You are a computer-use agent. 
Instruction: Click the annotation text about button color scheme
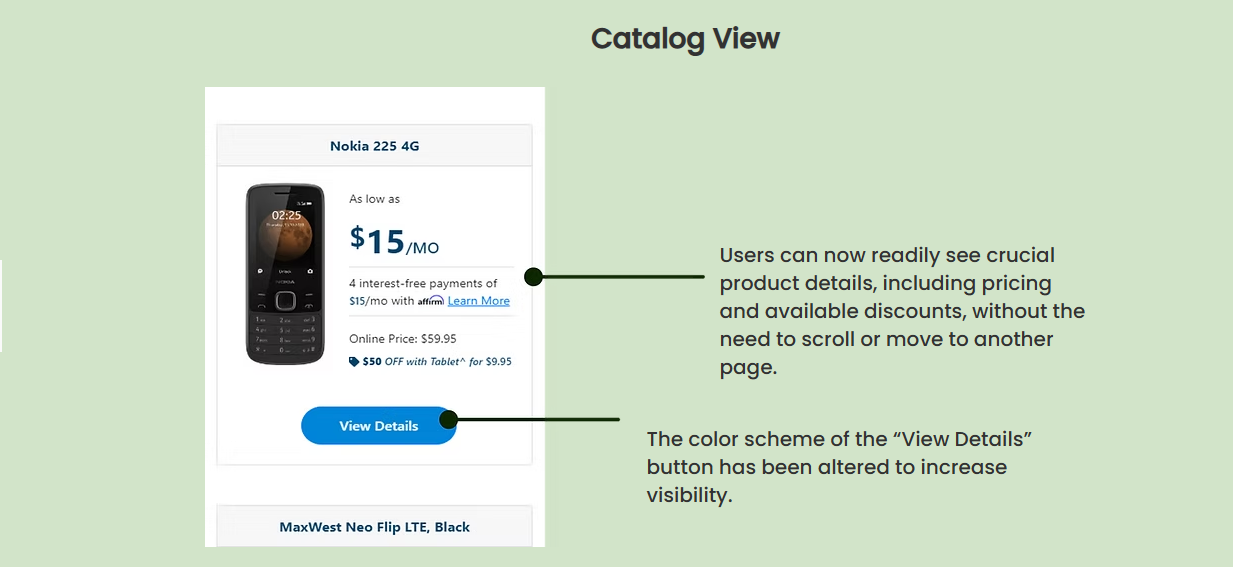838,467
